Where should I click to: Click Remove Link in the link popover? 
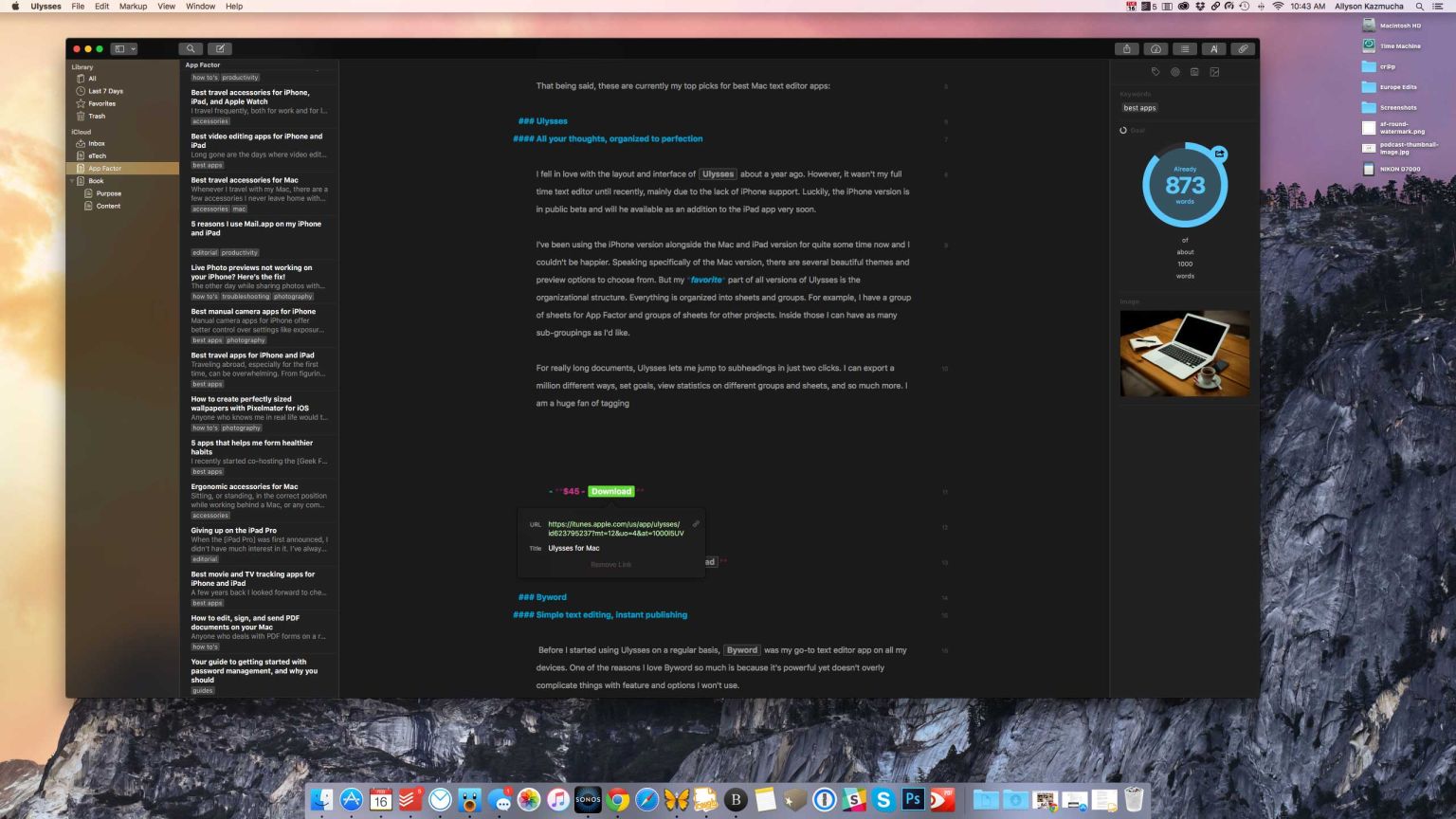pos(610,564)
